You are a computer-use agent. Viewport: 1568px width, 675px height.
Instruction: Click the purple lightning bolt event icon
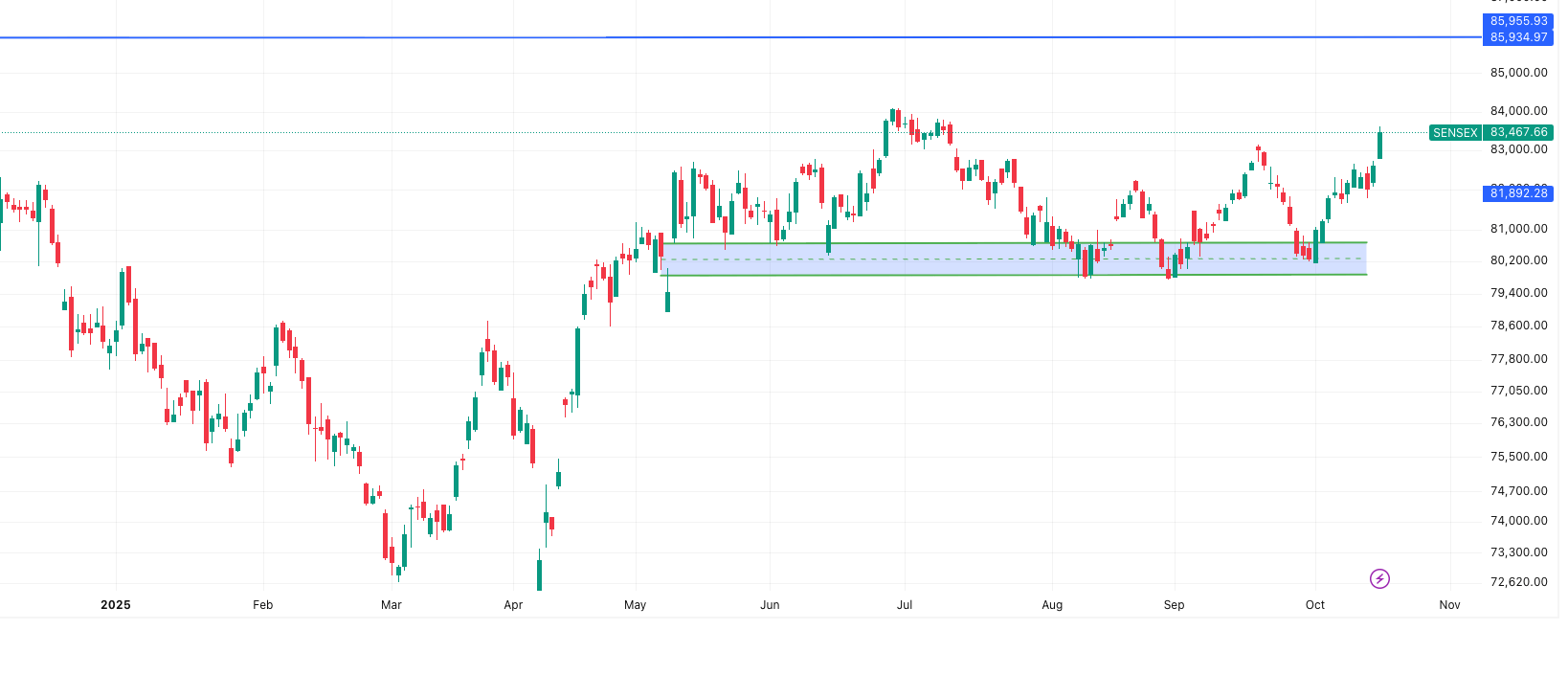point(1379,578)
